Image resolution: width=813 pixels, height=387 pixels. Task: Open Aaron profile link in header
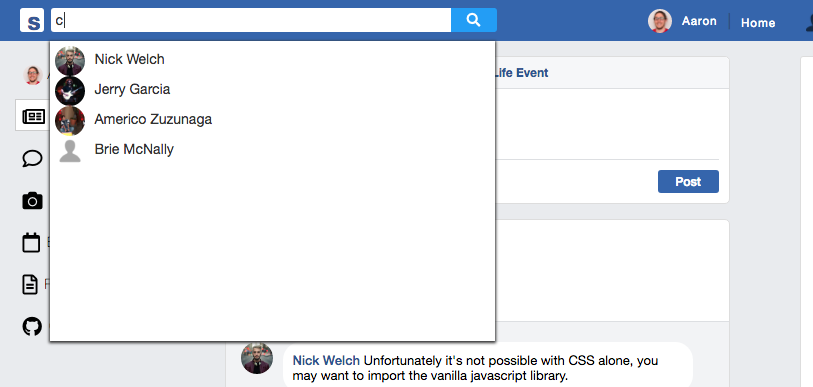699,21
